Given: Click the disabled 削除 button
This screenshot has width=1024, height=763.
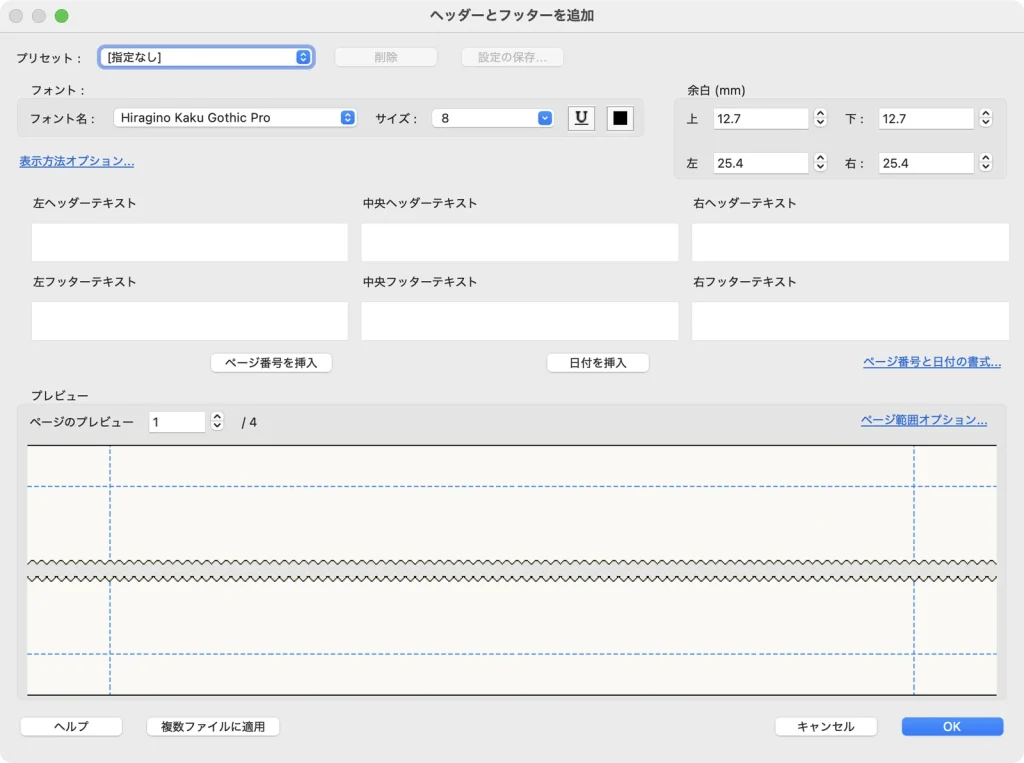Looking at the screenshot, I should 386,57.
